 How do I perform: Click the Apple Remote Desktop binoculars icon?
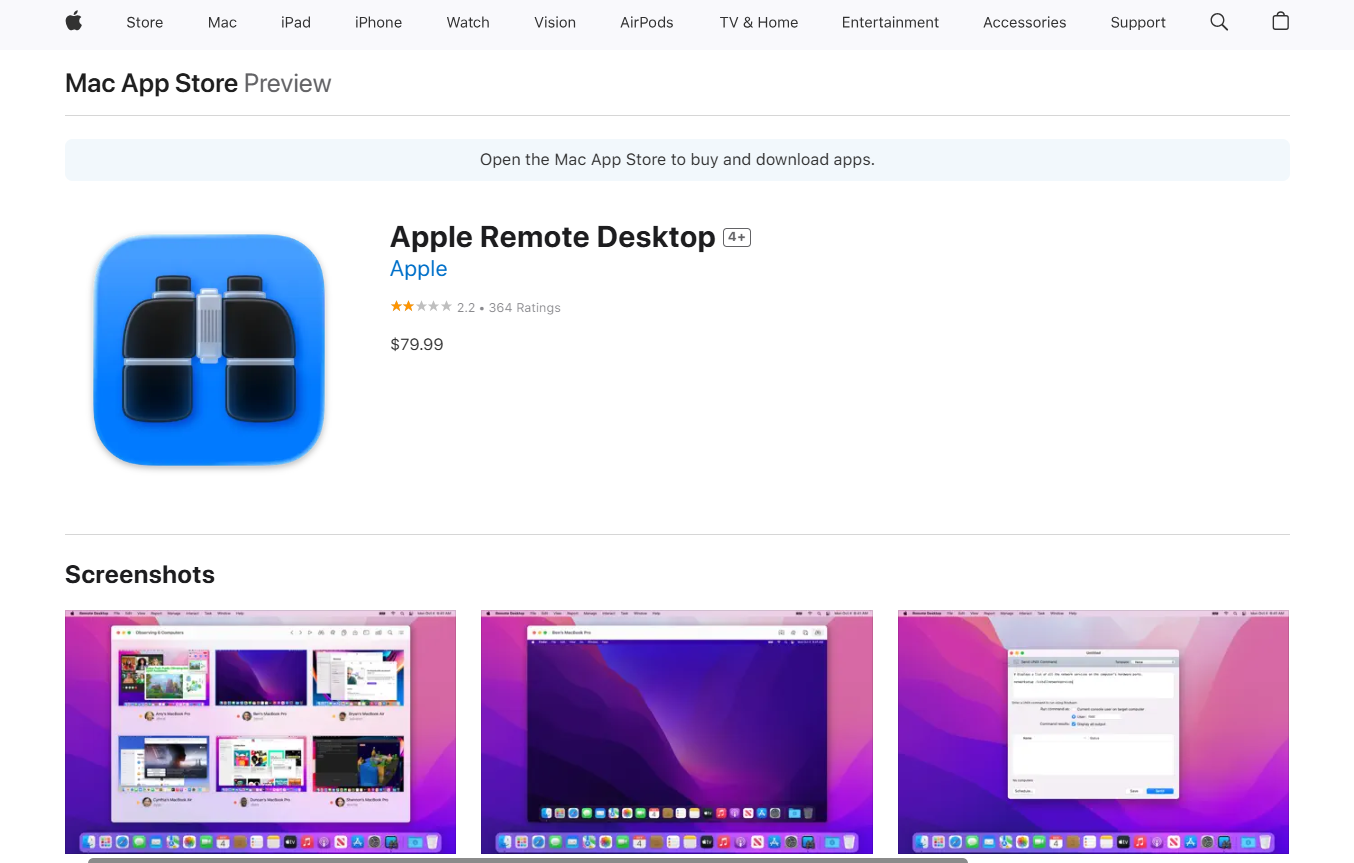coord(209,350)
